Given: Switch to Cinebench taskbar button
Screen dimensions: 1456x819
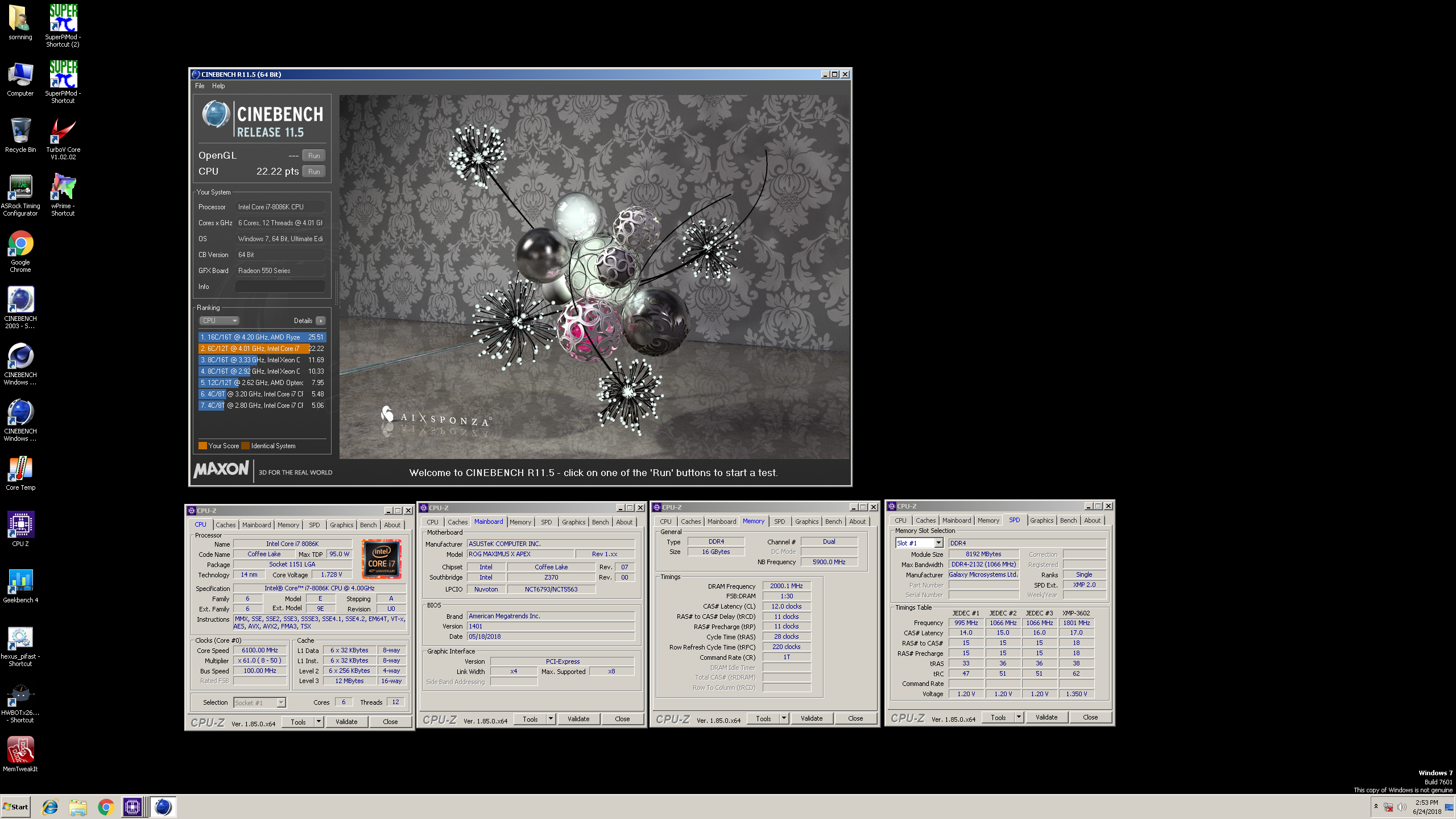Looking at the screenshot, I should pos(163,807).
